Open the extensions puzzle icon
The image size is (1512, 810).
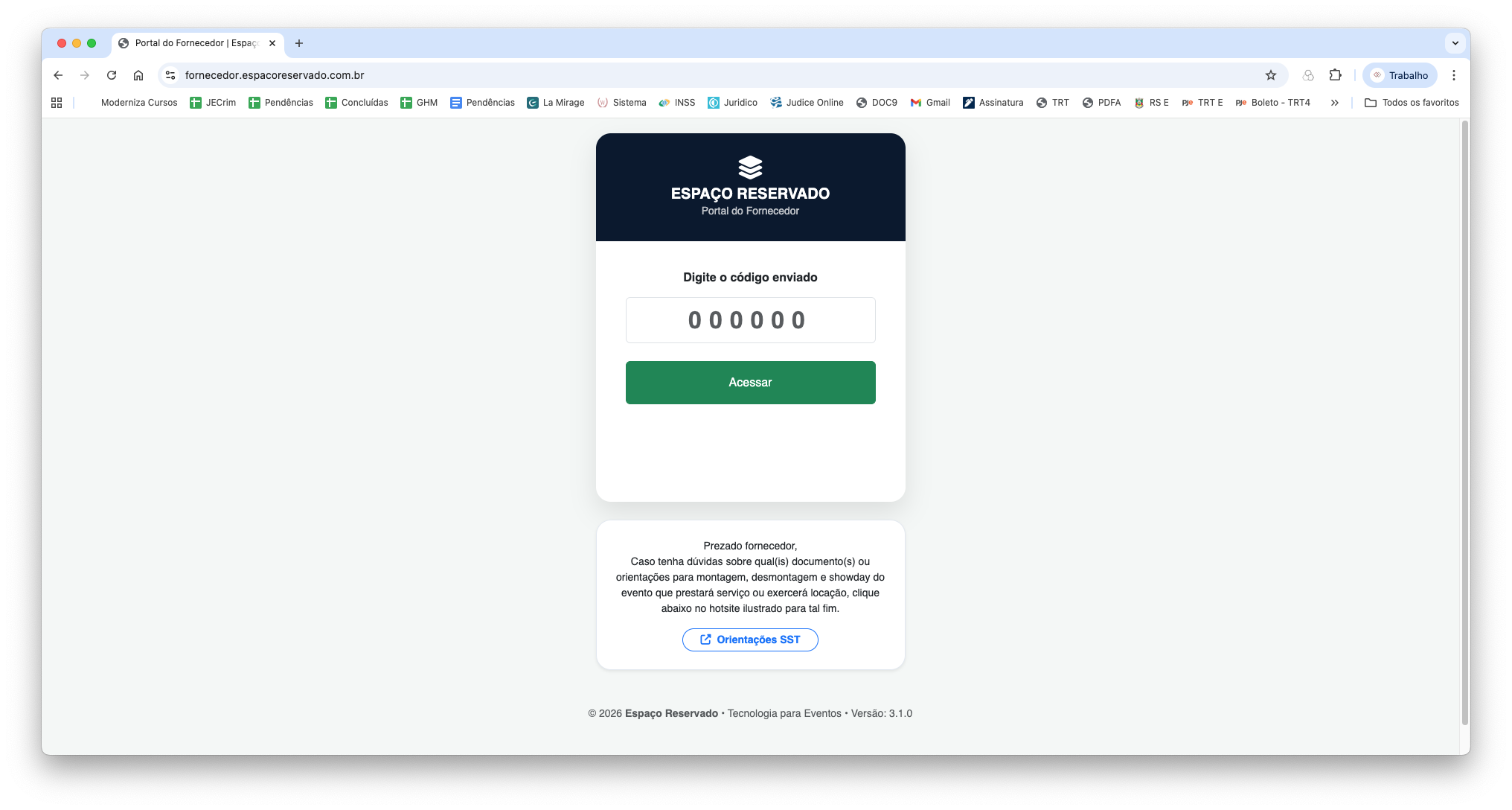click(1336, 75)
